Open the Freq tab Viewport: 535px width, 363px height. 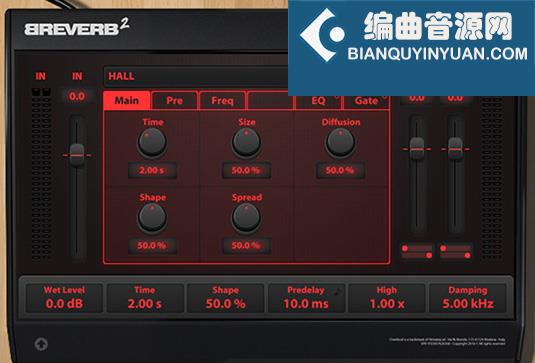pos(222,101)
